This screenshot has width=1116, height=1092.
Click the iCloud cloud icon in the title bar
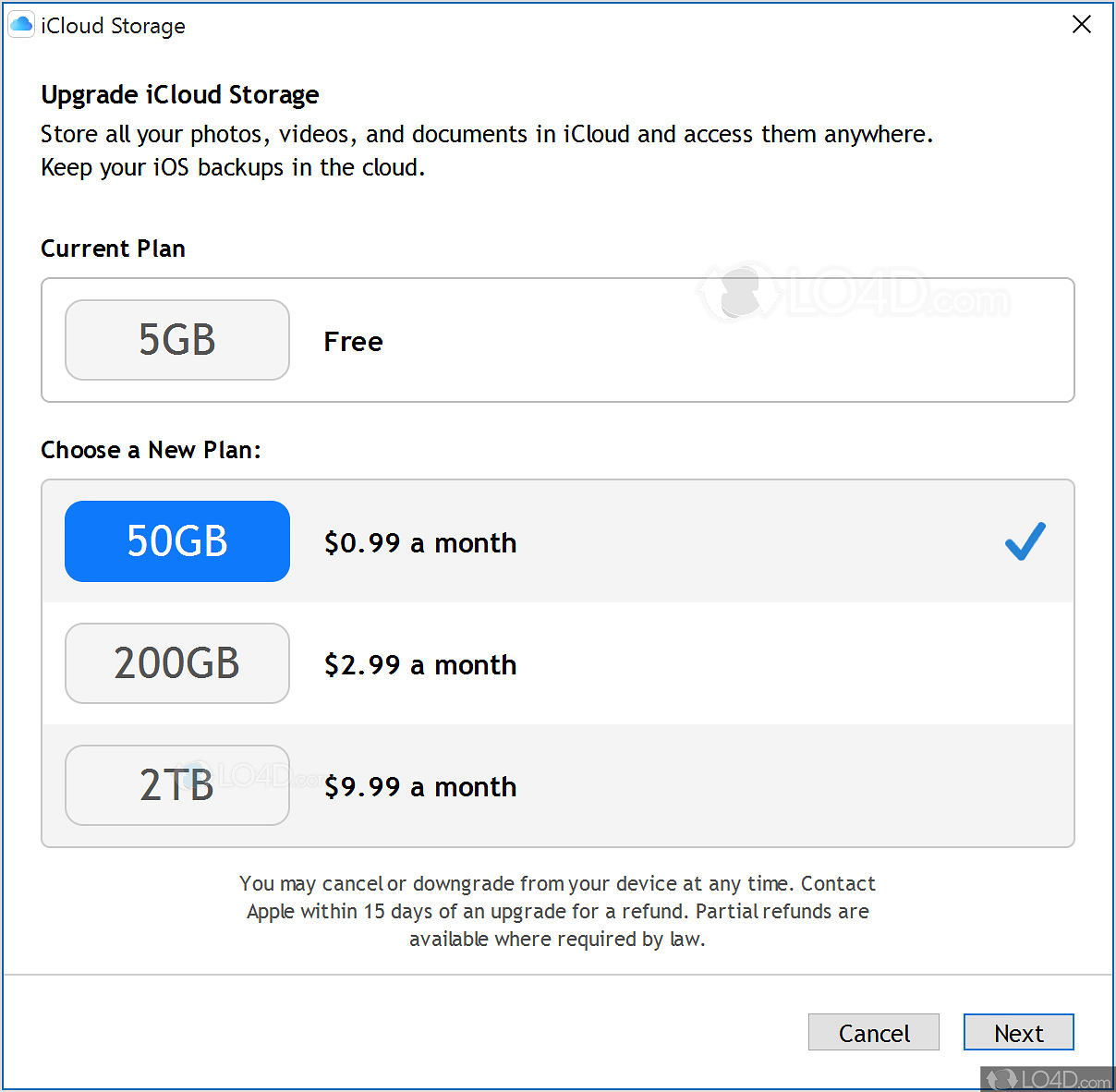(x=20, y=24)
